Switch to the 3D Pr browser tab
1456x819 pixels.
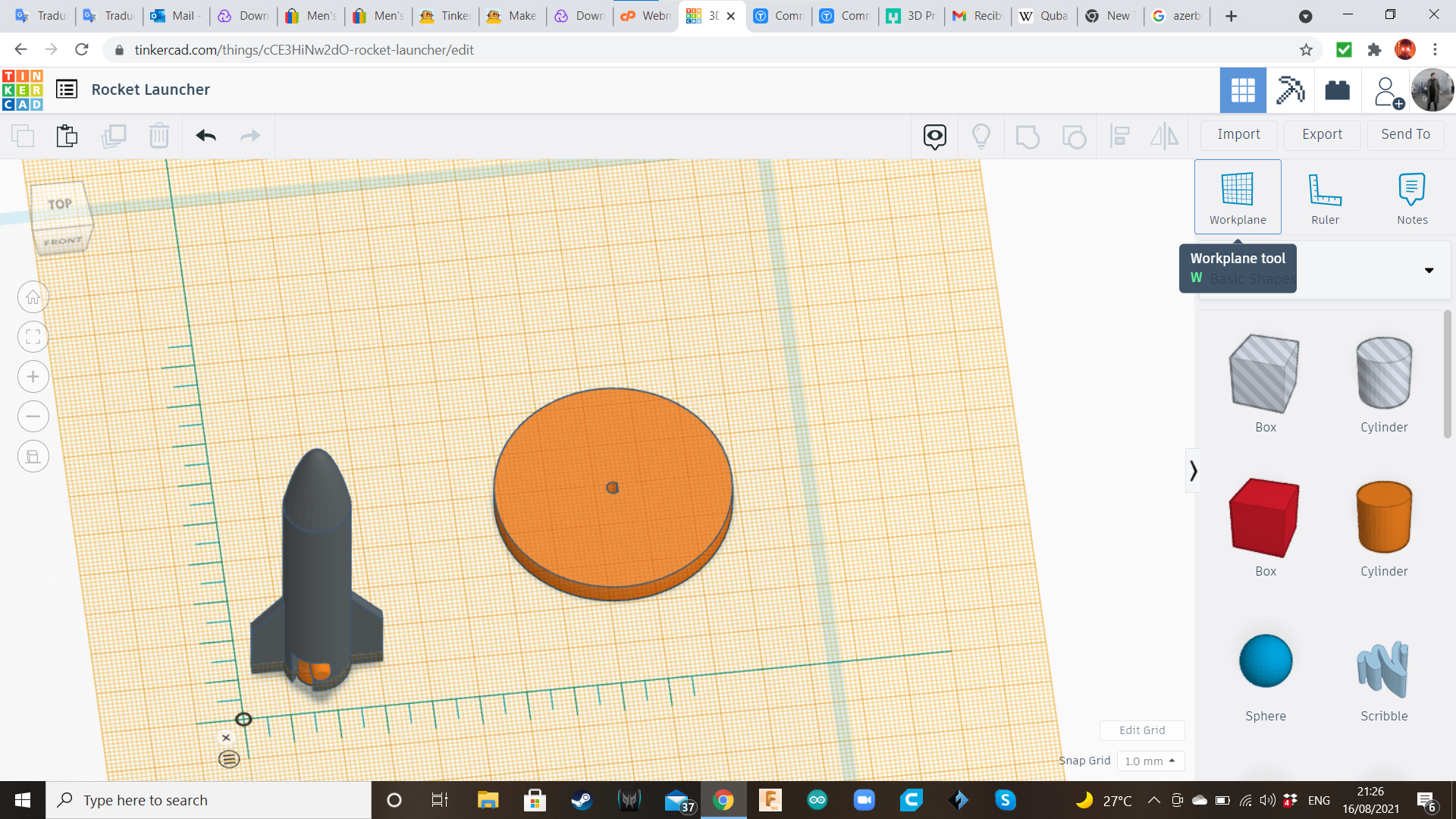point(912,16)
